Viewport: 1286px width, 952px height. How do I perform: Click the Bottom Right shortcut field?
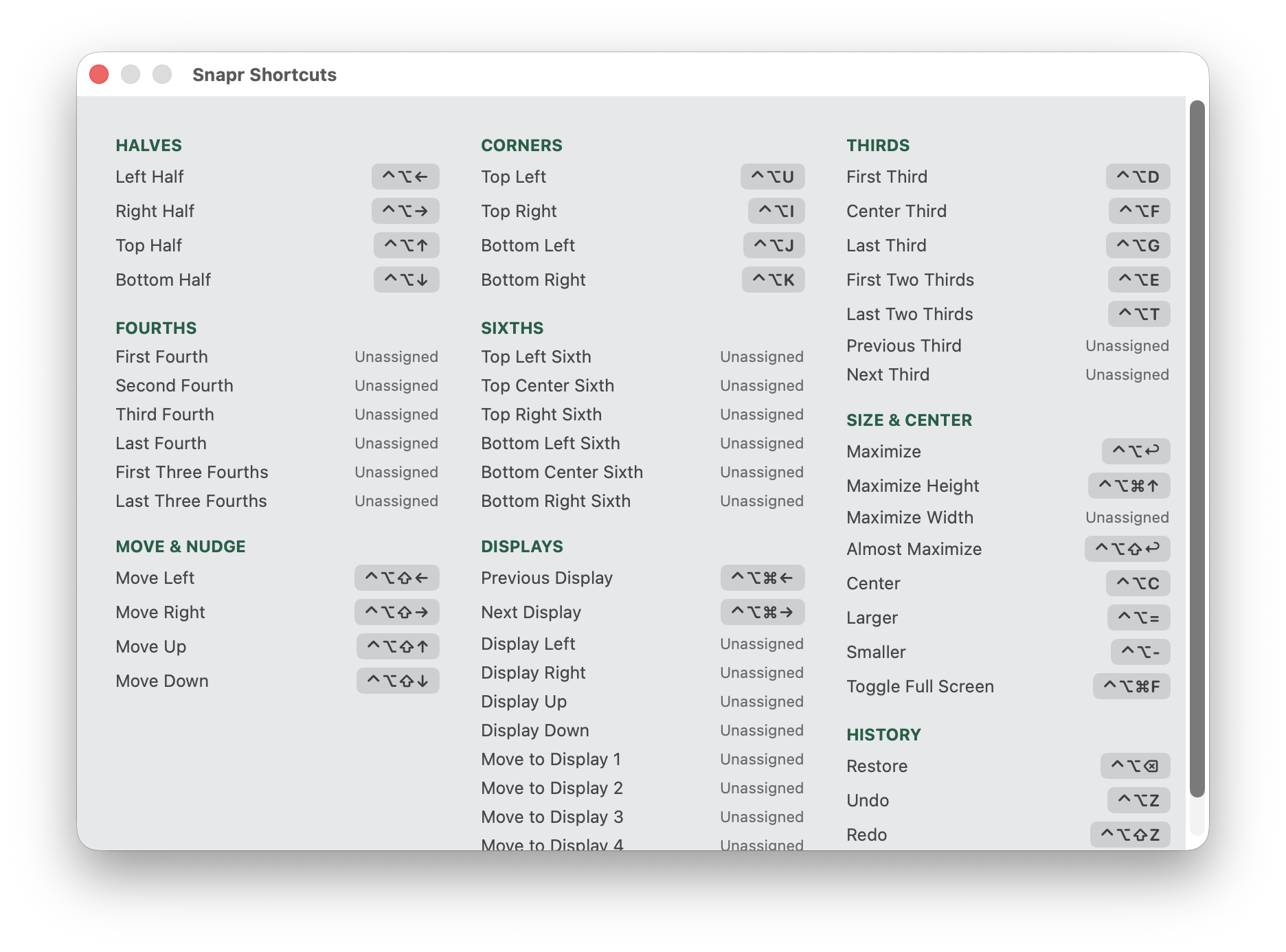(773, 280)
